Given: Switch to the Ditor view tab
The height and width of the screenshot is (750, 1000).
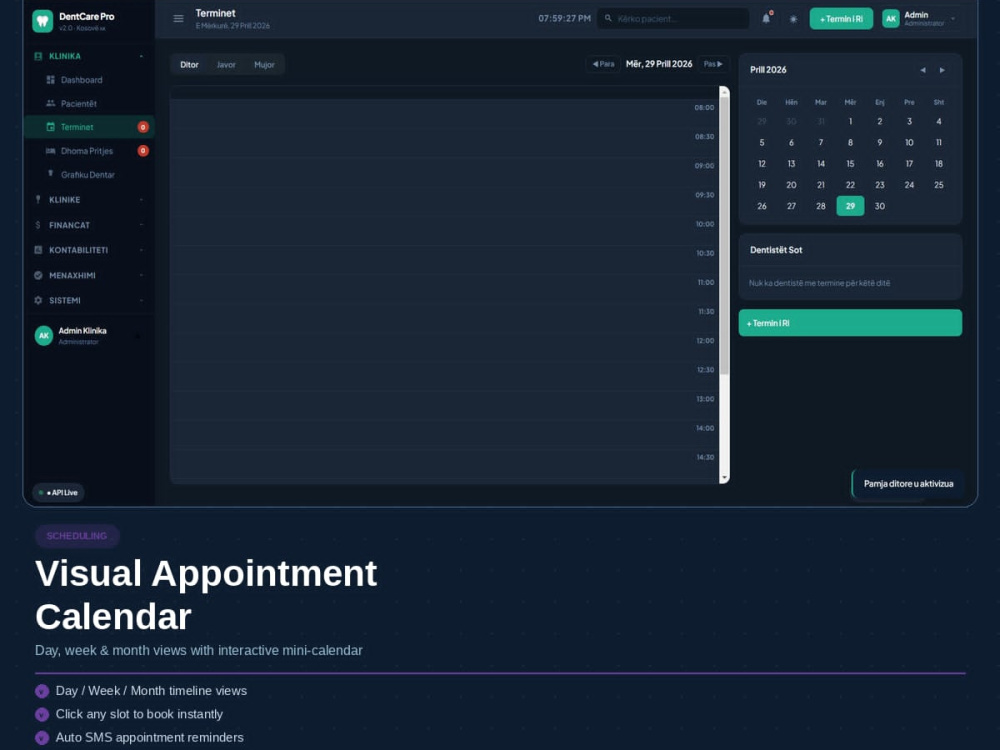Looking at the screenshot, I should [x=189, y=64].
